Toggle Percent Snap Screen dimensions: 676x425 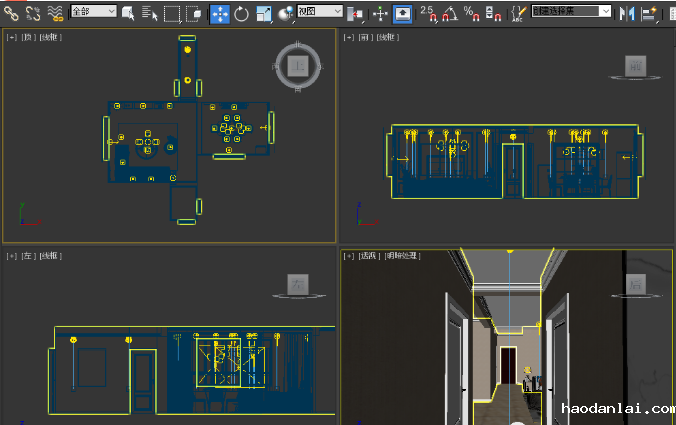(x=472, y=13)
